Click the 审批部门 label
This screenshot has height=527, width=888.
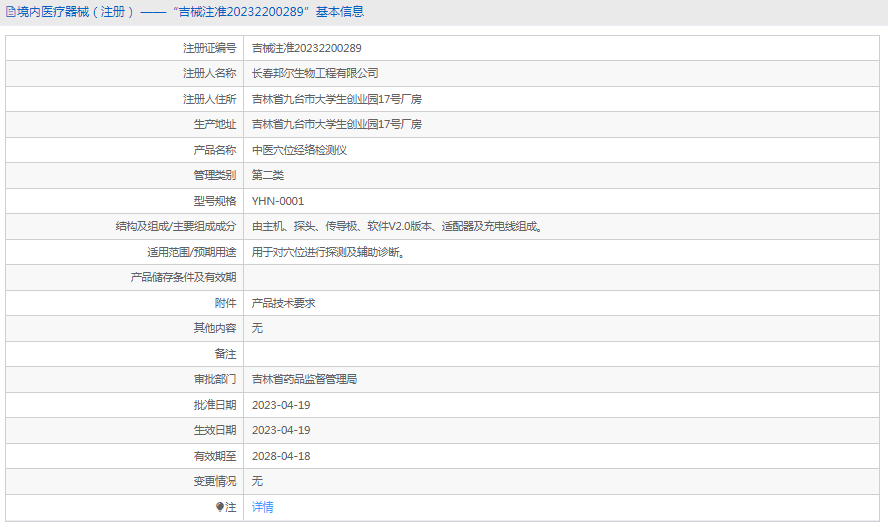click(x=215, y=379)
